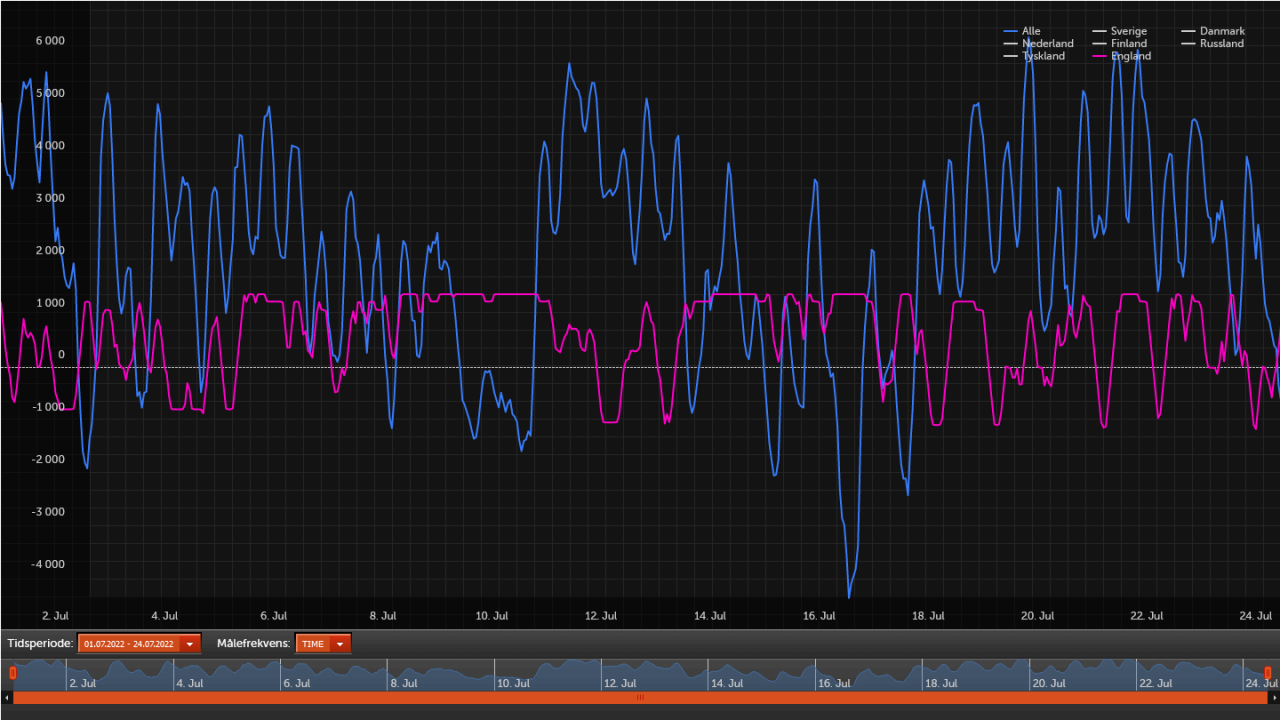1280x720 pixels.
Task: Click the Danmark legend line icon
Action: coord(1188,31)
